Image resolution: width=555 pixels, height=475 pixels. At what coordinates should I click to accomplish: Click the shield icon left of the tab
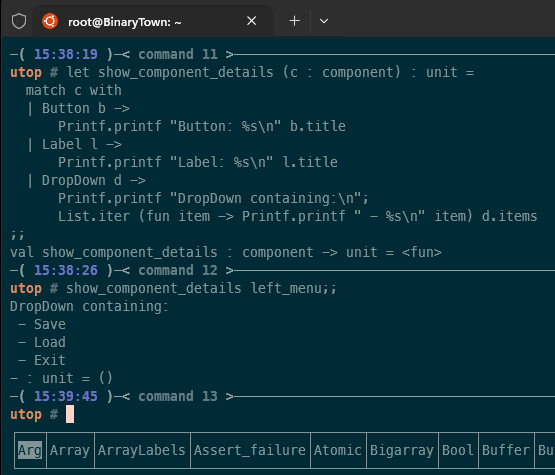(x=19, y=21)
